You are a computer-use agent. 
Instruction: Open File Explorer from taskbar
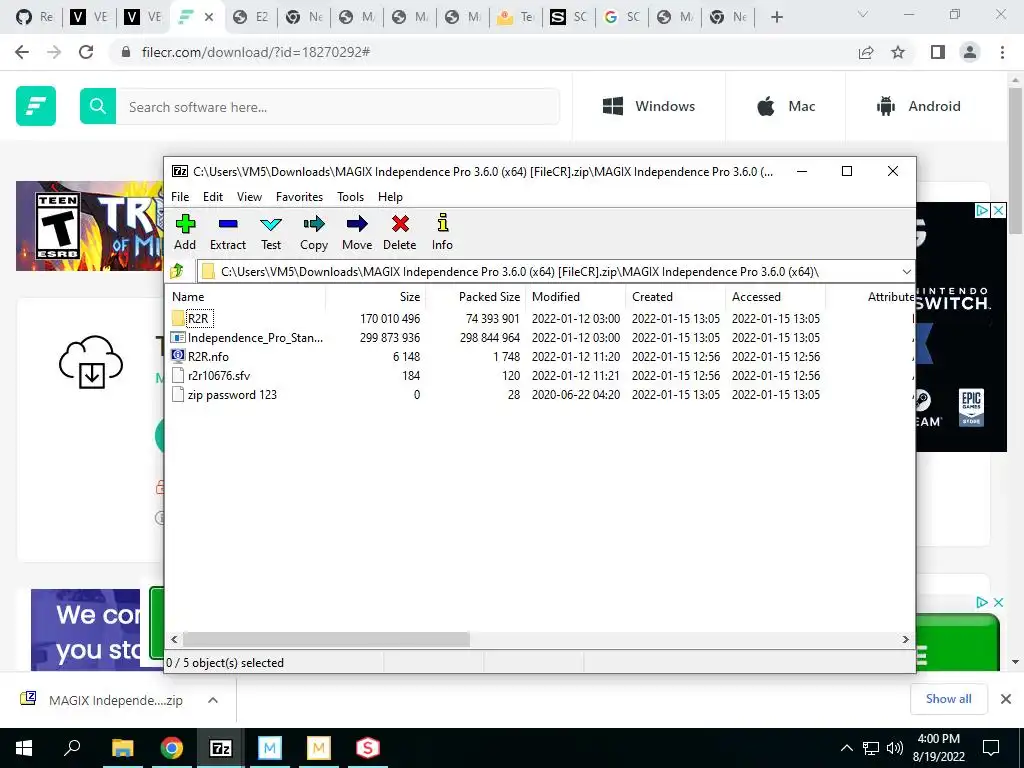(x=122, y=748)
